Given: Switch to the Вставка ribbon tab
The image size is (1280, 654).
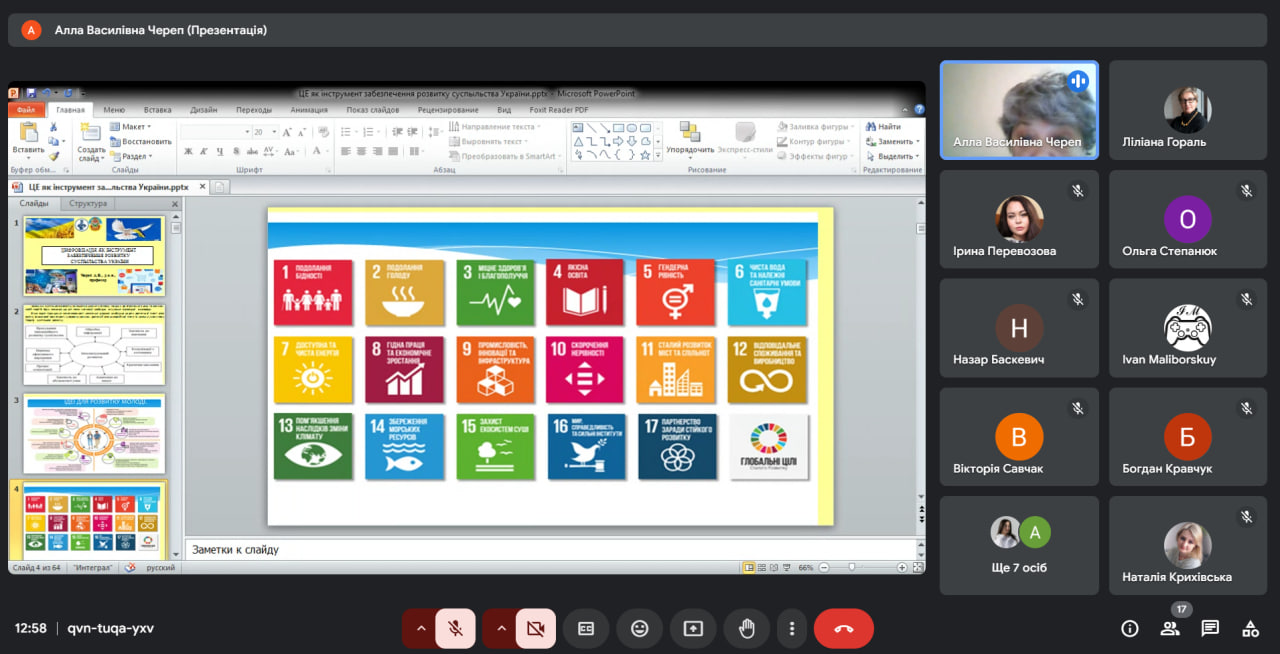Looking at the screenshot, I should coord(157,110).
